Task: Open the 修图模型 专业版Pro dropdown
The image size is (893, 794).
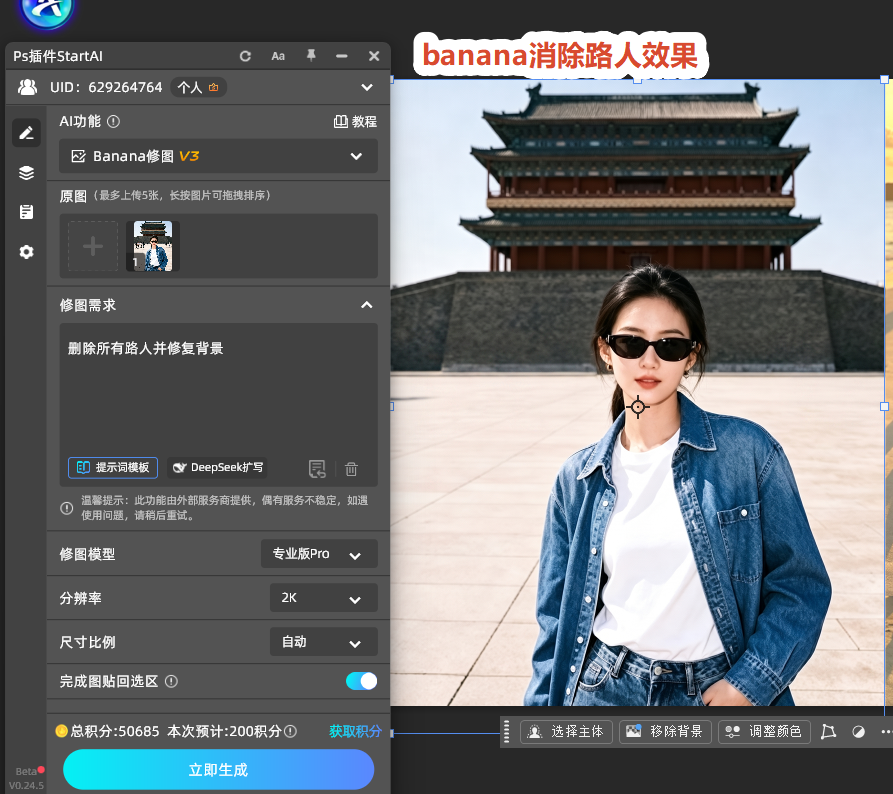Action: [319, 554]
